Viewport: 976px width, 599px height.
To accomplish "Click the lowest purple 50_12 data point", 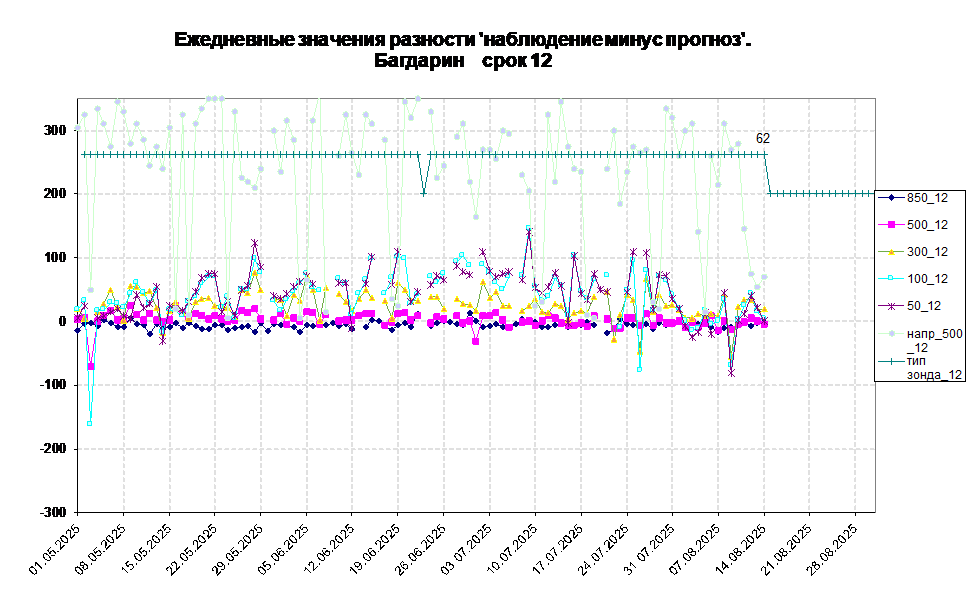I will coord(731,373).
